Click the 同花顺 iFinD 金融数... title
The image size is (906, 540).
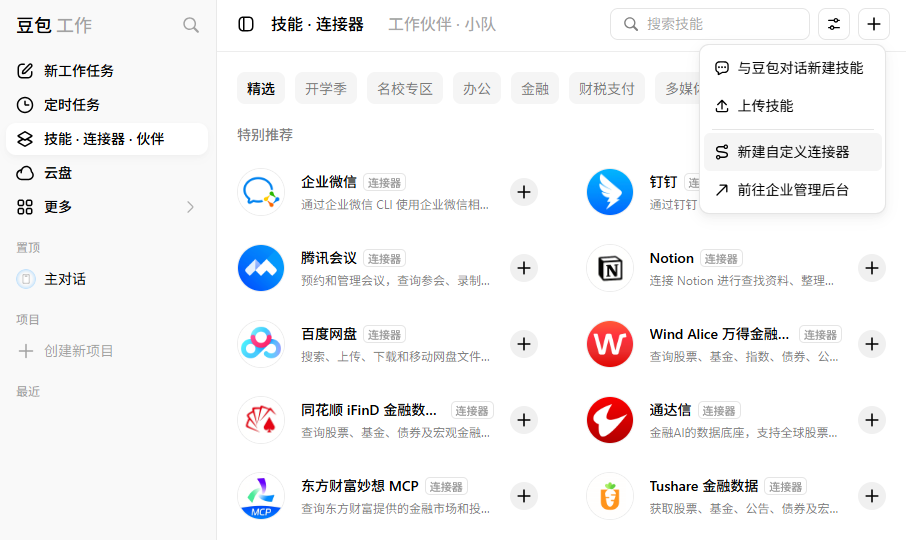coord(369,410)
